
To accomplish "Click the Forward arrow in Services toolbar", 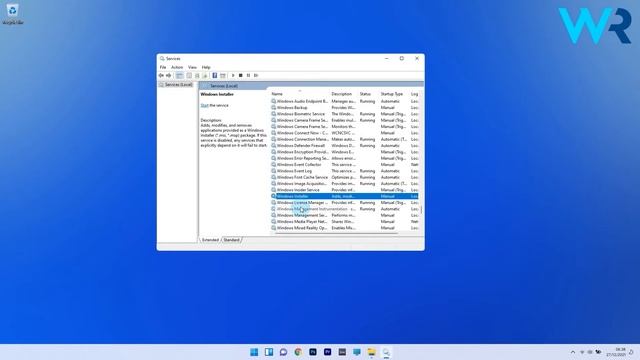I will click(169, 76).
